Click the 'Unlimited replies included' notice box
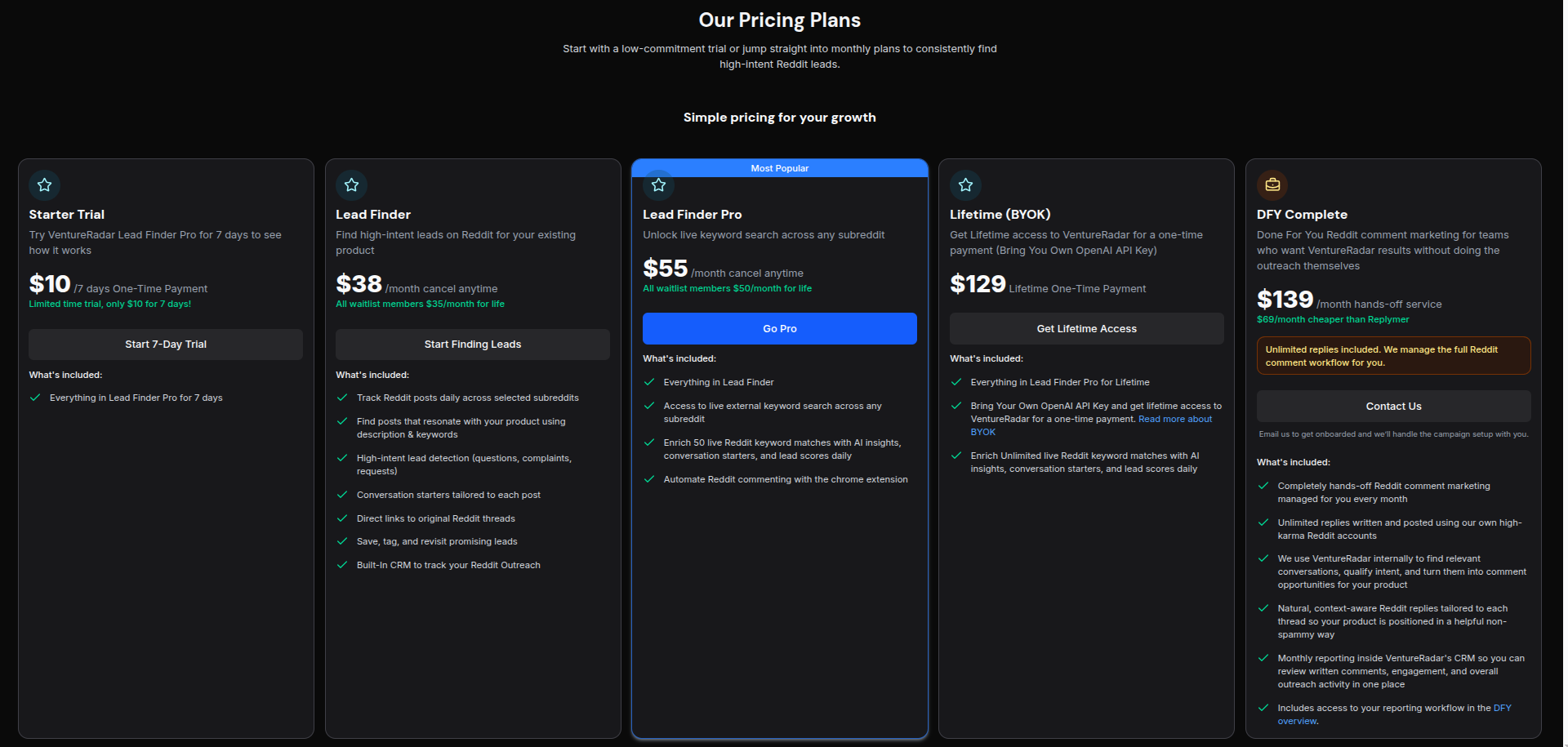This screenshot has height=747, width=1568. 1394,356
